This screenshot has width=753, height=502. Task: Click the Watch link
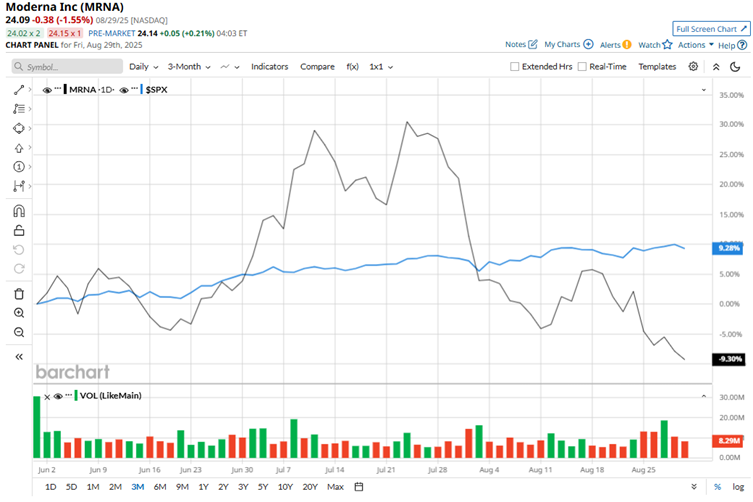(649, 45)
